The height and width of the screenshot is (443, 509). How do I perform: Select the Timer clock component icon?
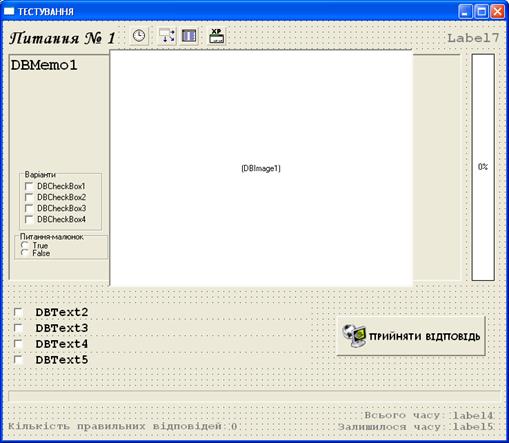click(x=139, y=36)
